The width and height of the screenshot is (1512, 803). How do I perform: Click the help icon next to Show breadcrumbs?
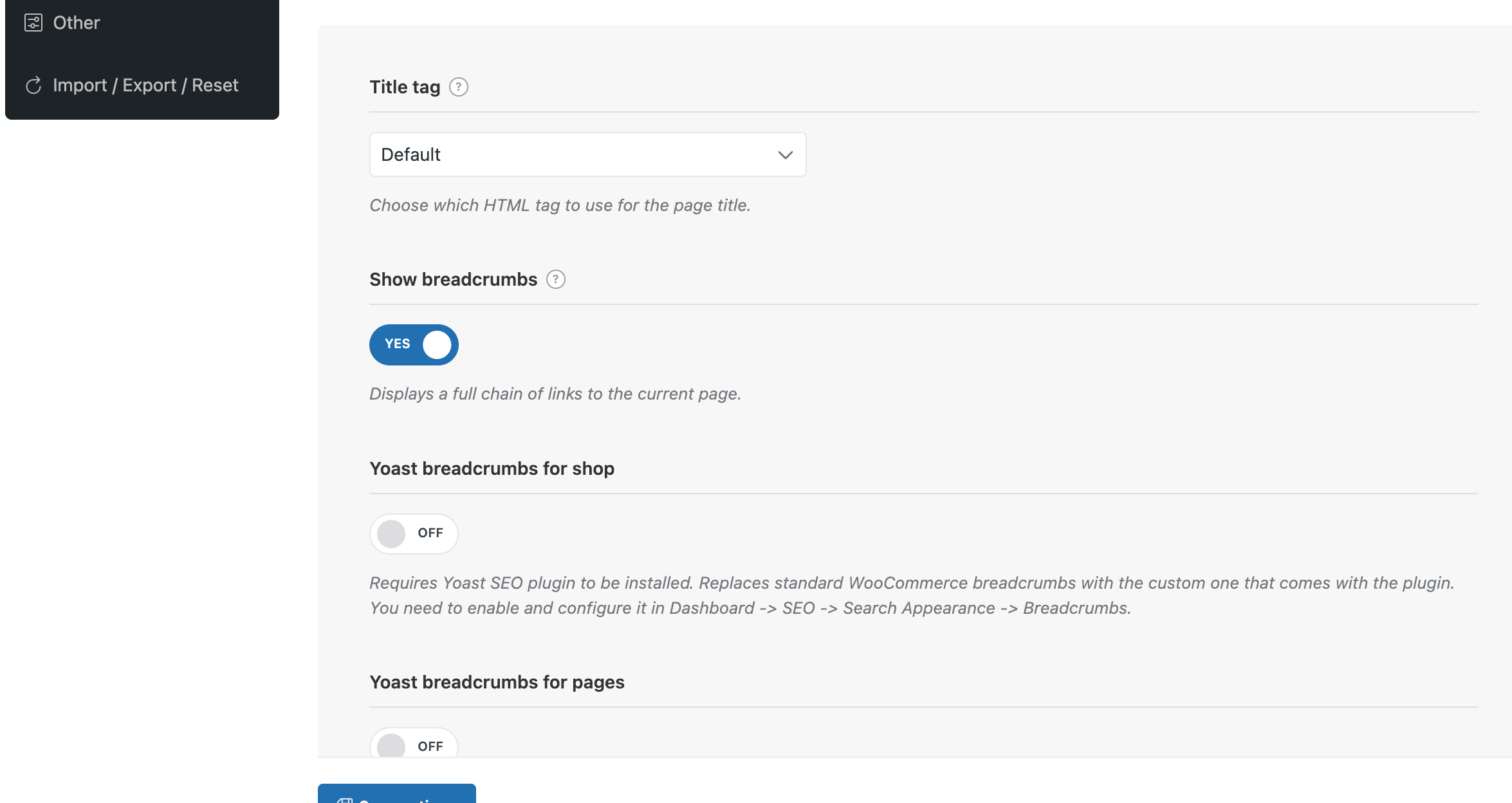click(x=555, y=279)
